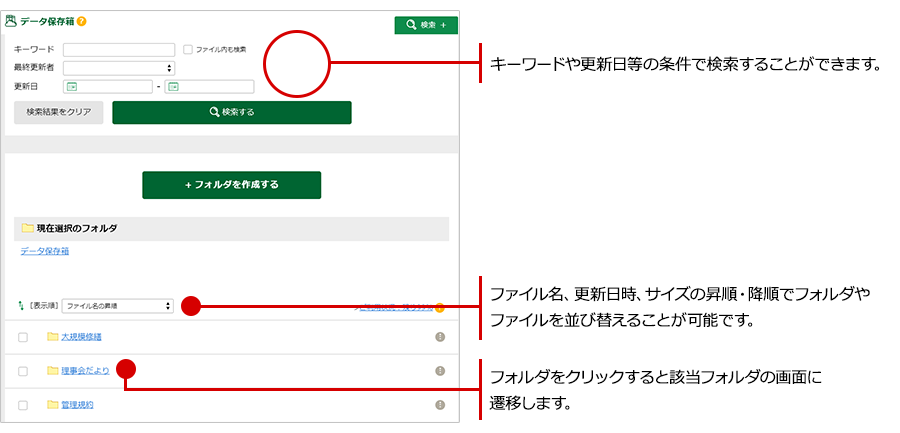This screenshot has width=900, height=433.
Task: Open the 最終更新者 dropdown
Action: [118, 68]
